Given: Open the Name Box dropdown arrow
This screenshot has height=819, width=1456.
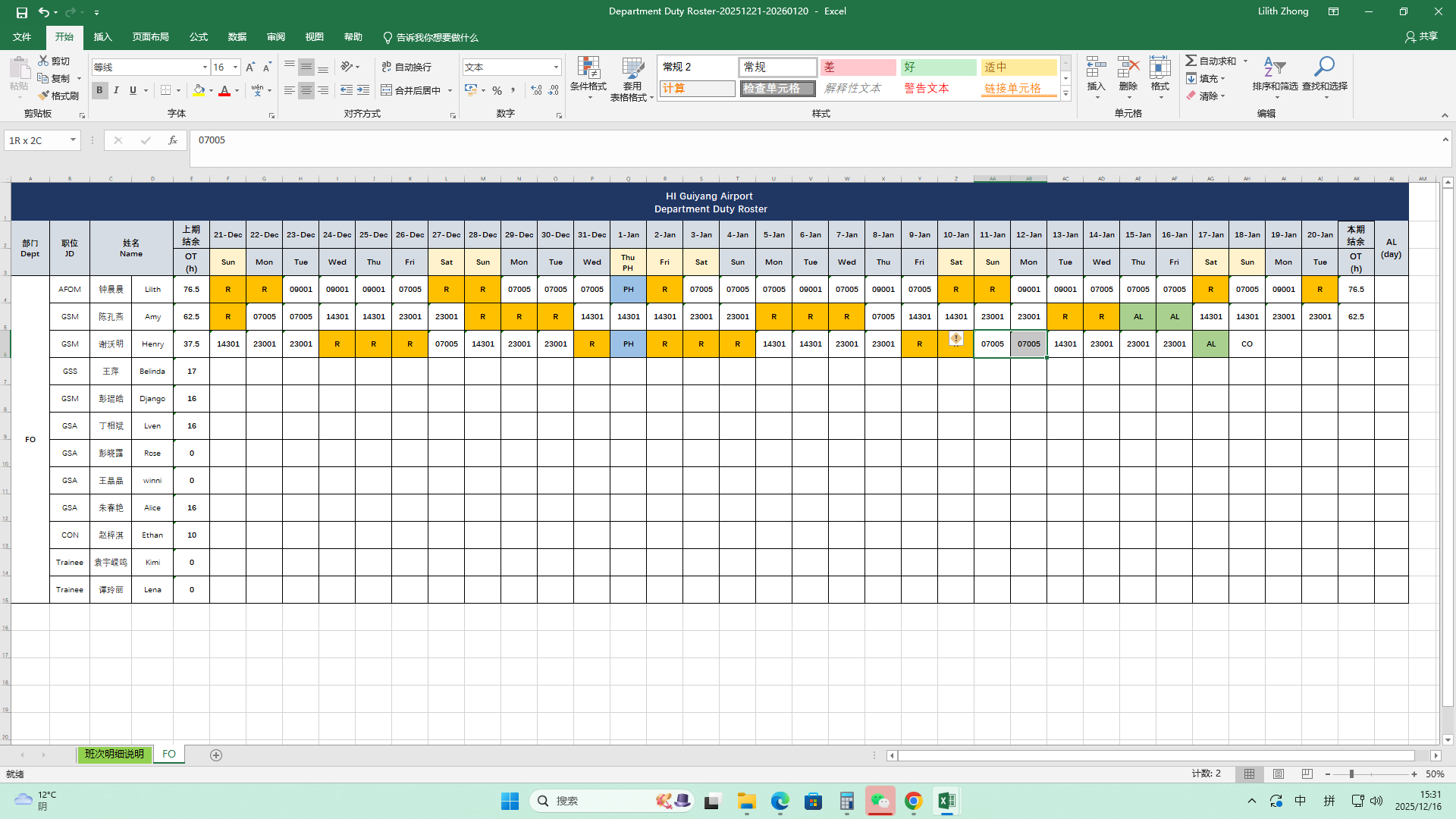Looking at the screenshot, I should [x=73, y=140].
